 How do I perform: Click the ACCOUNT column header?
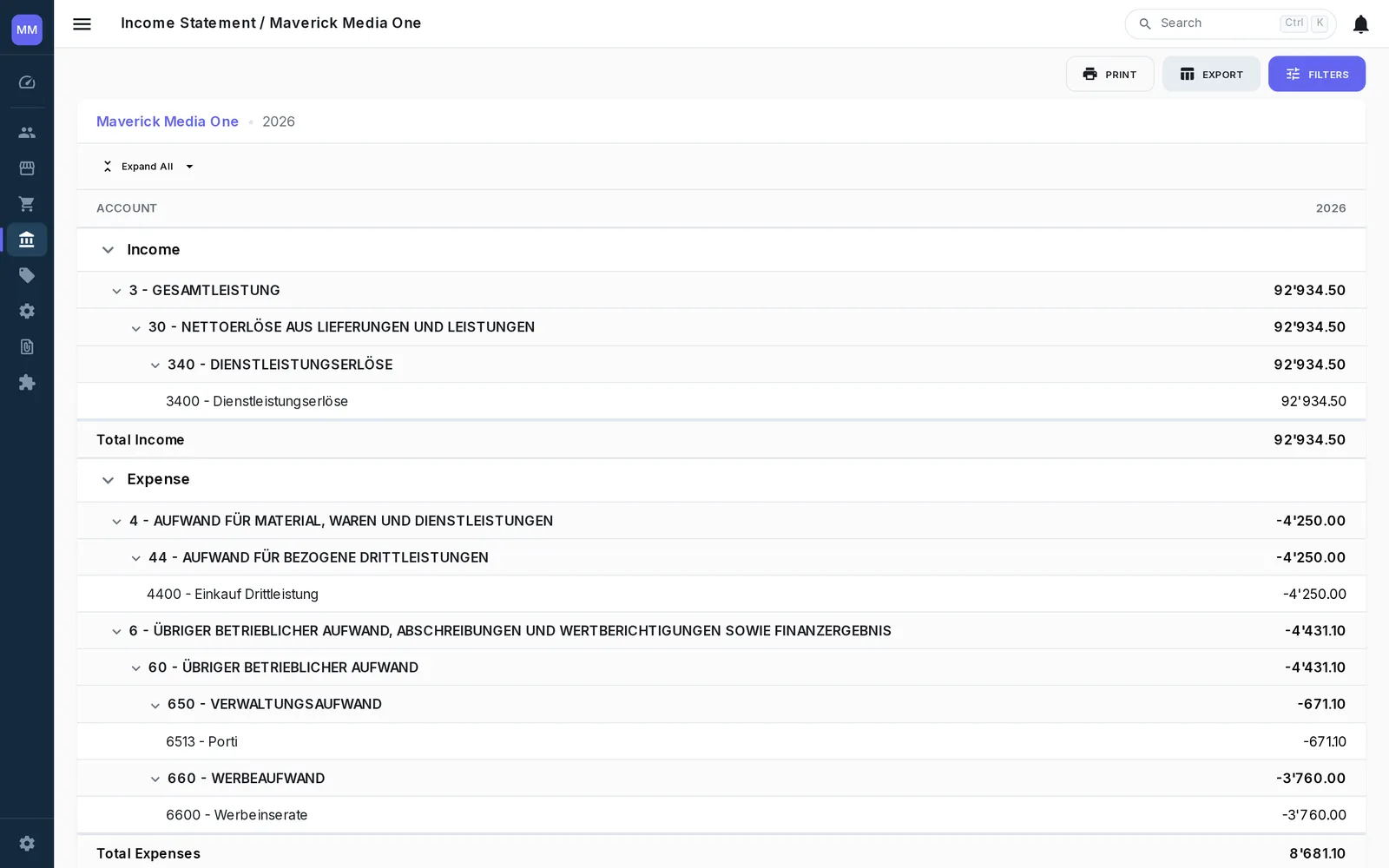[x=127, y=208]
